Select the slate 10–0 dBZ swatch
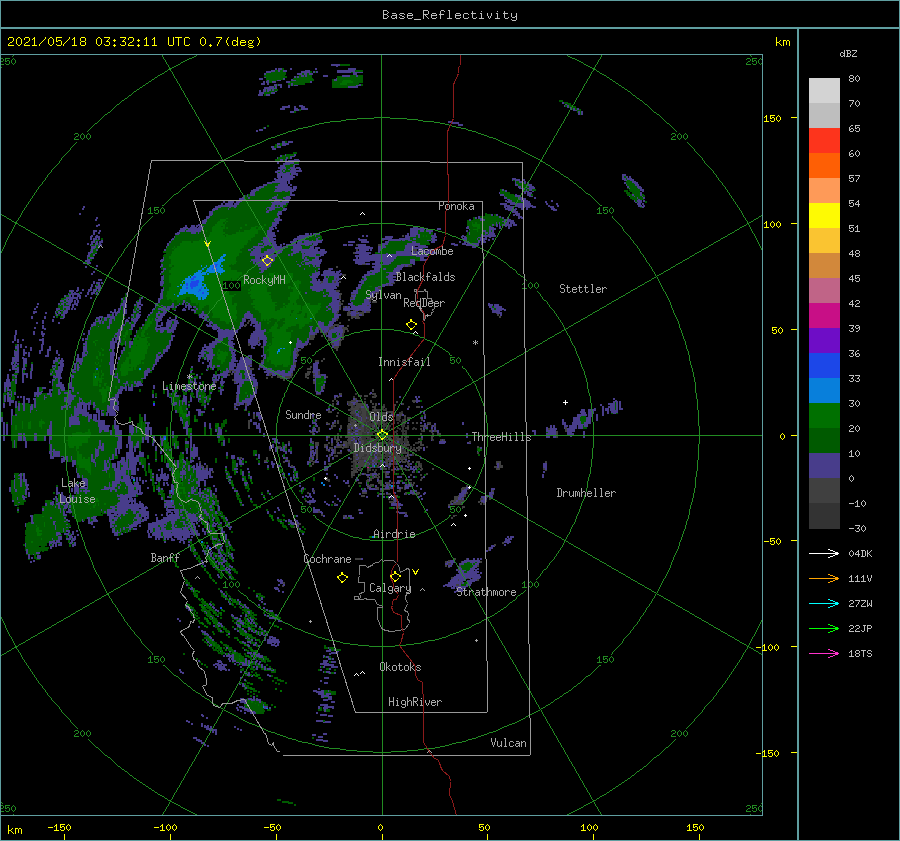 tap(824, 466)
